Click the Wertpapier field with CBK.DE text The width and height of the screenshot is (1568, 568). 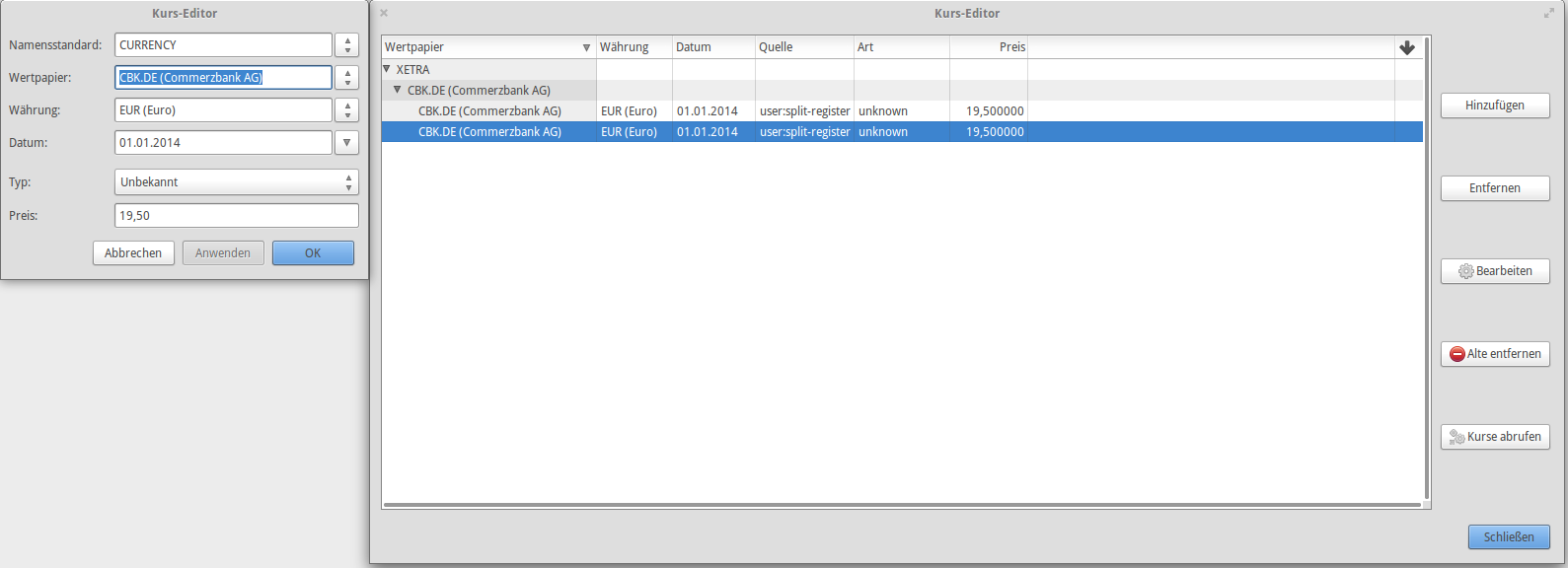click(x=223, y=78)
